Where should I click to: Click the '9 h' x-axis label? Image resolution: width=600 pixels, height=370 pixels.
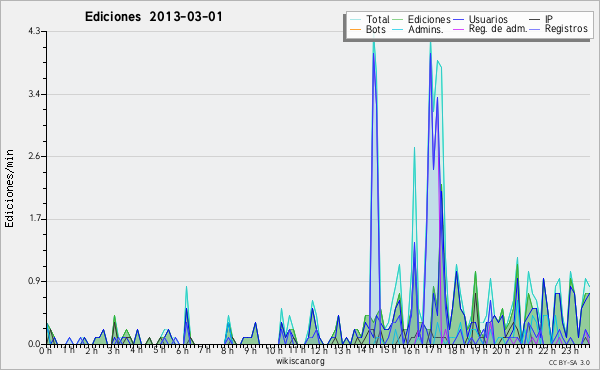coord(250,351)
